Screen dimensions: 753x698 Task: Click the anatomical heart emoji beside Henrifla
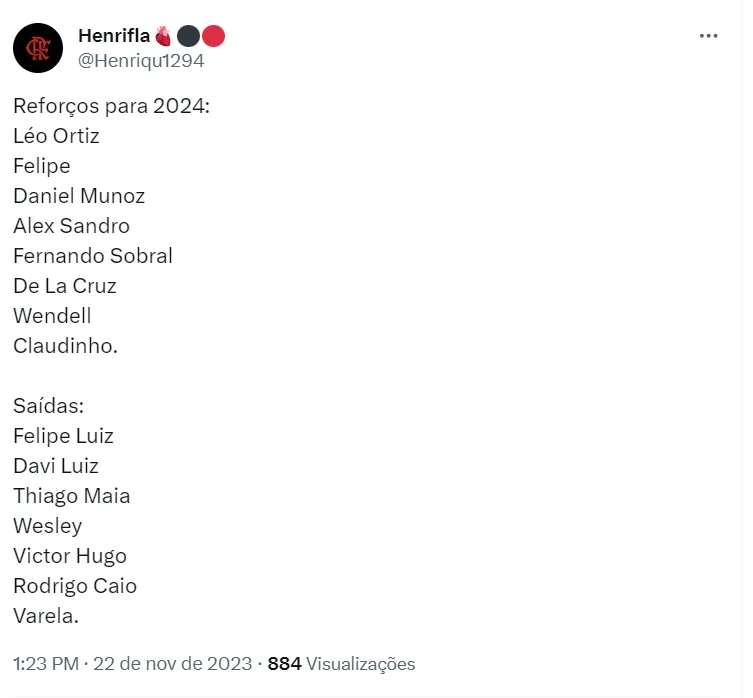(164, 37)
